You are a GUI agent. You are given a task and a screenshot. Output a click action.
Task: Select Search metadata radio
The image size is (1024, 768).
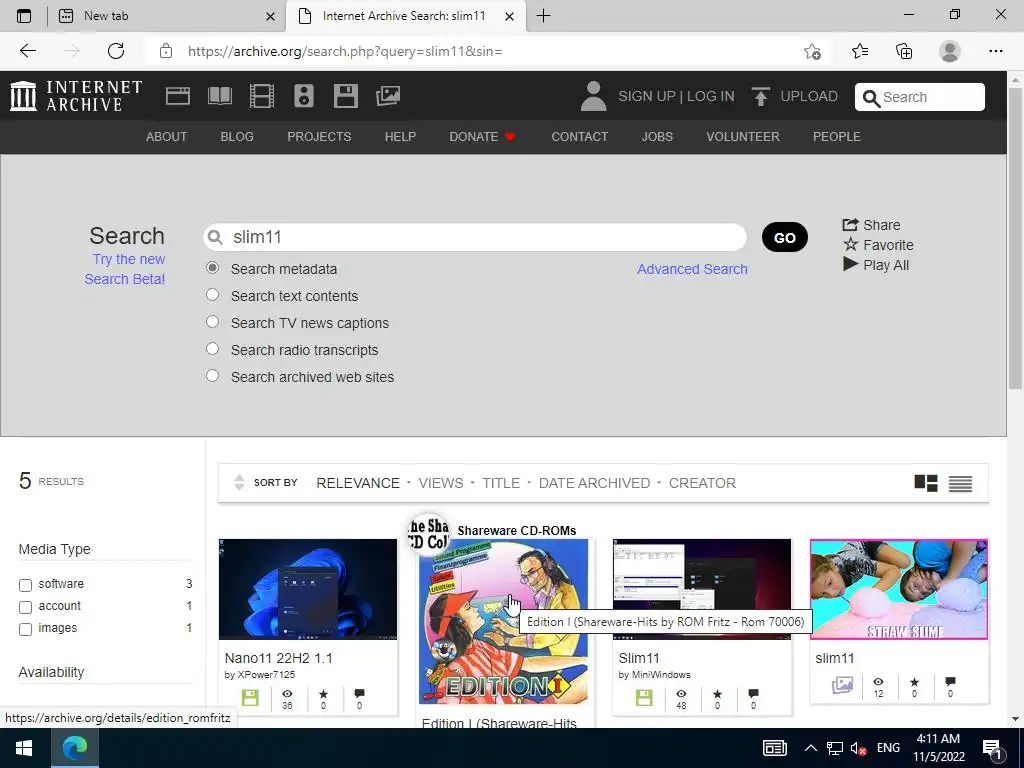point(212,268)
